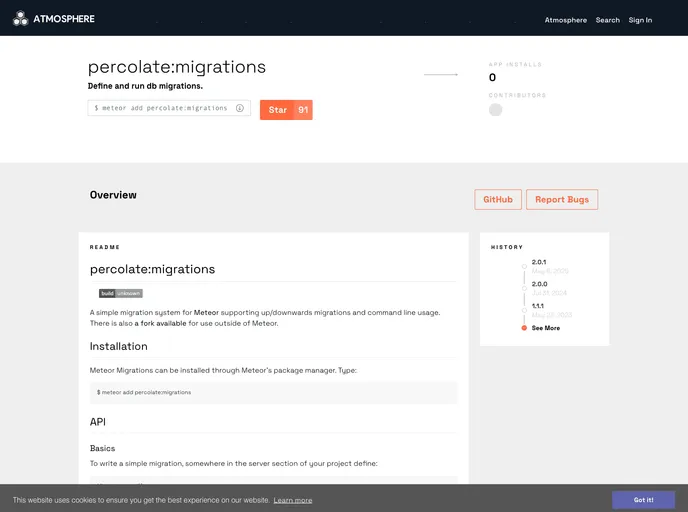Select the meteor add command field
Viewport: 688px width, 512px height.
[x=169, y=108]
